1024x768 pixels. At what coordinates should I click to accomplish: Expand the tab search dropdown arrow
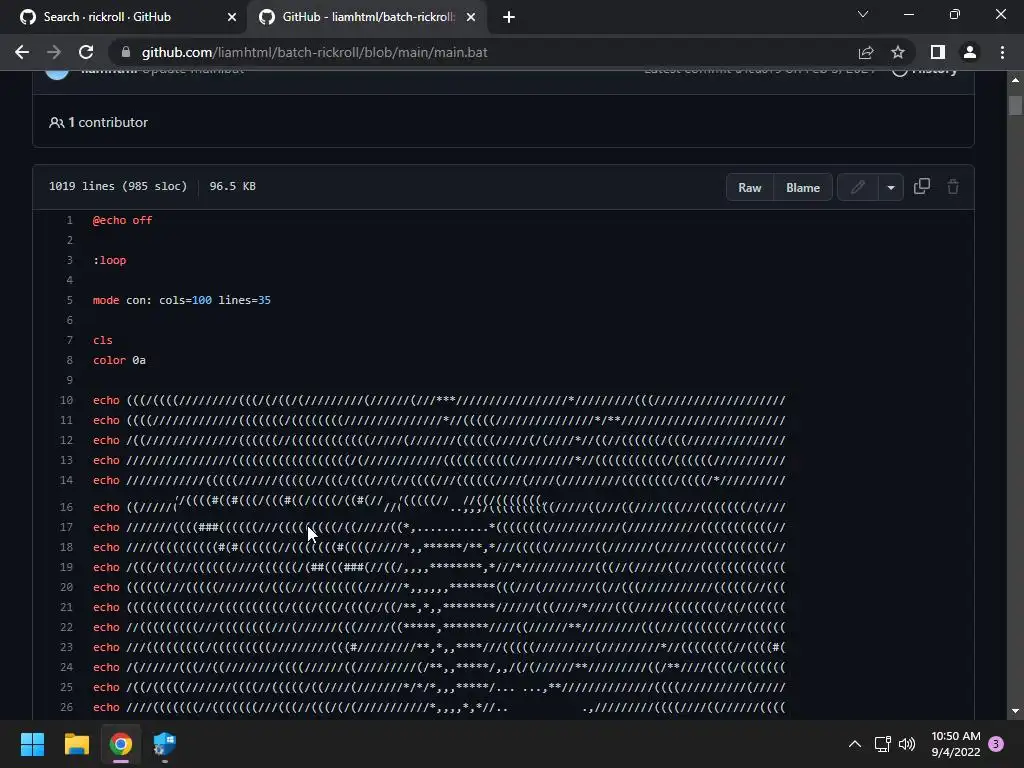pos(863,14)
